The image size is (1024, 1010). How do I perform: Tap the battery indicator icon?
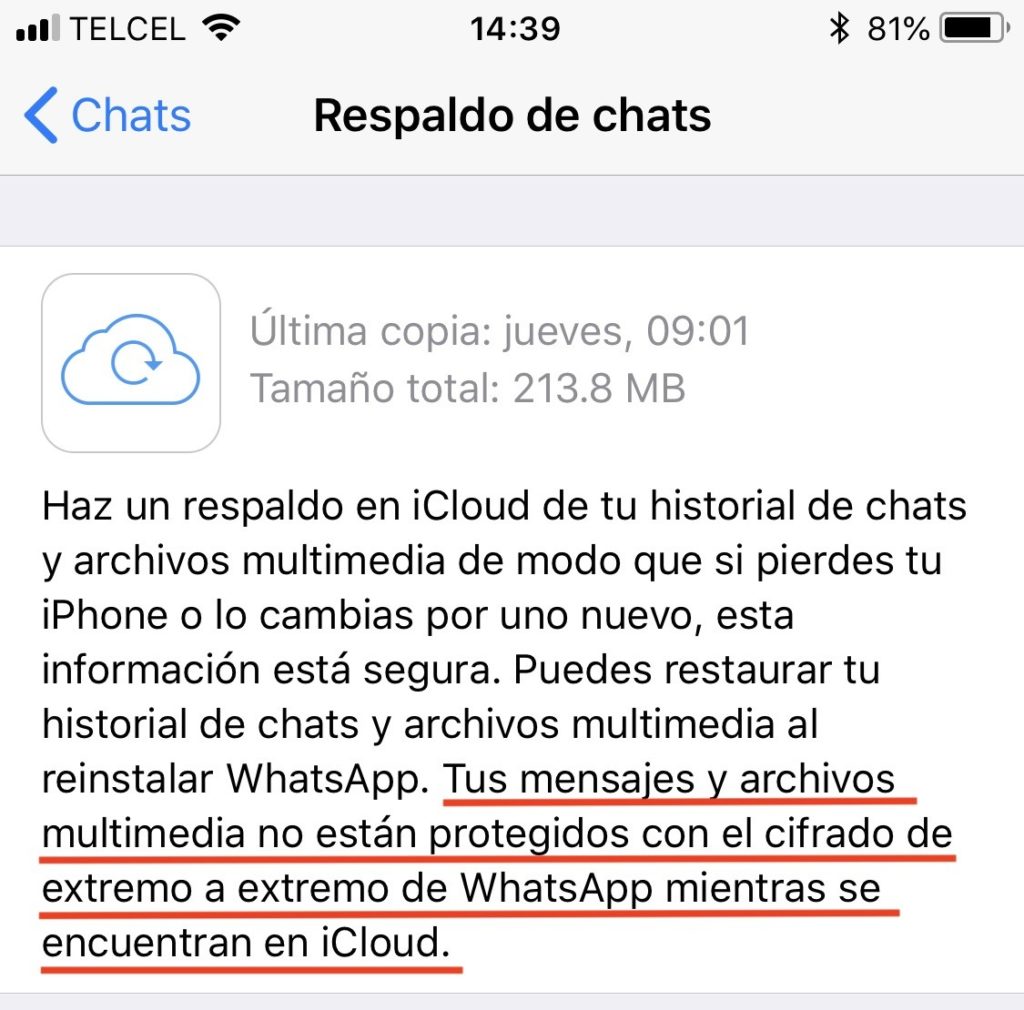click(x=974, y=28)
